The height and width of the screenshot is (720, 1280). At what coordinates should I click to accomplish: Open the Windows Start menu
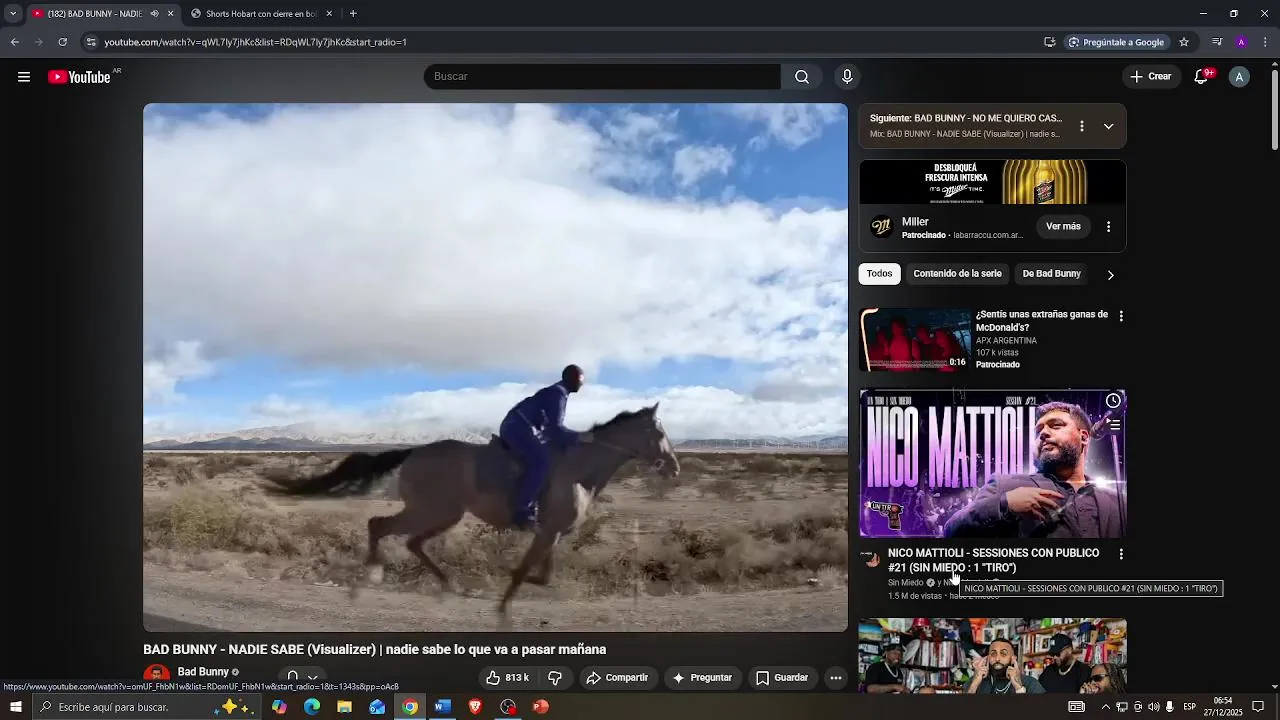click(15, 707)
